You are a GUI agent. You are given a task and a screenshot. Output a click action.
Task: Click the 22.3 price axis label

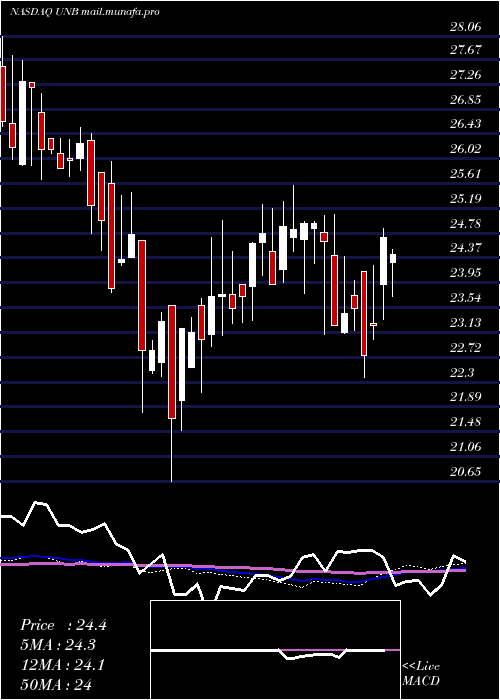(462, 372)
